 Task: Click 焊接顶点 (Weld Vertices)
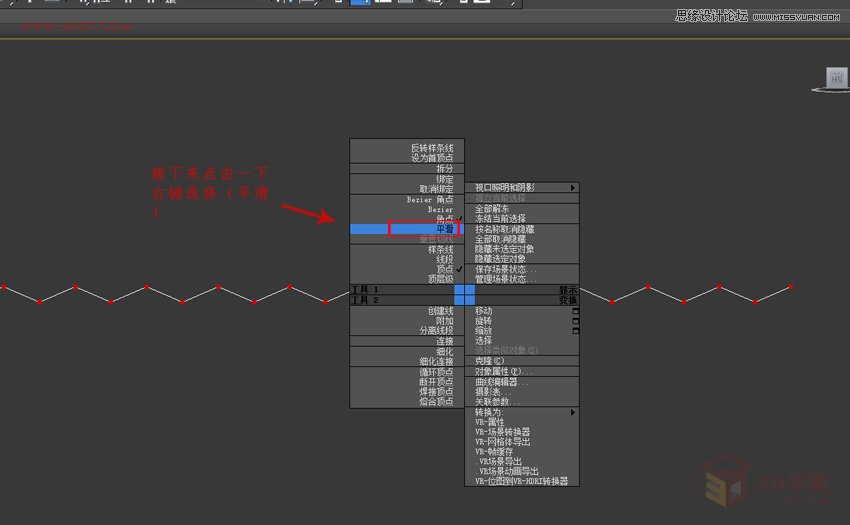pyautogui.click(x=436, y=392)
